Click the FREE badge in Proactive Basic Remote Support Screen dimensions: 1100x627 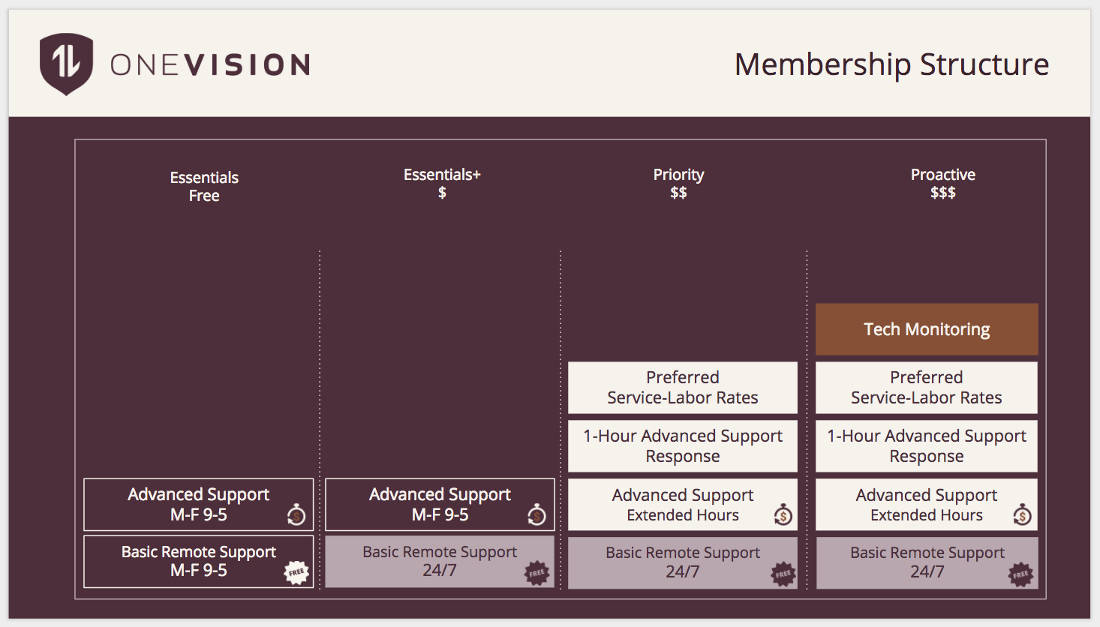click(x=1021, y=574)
